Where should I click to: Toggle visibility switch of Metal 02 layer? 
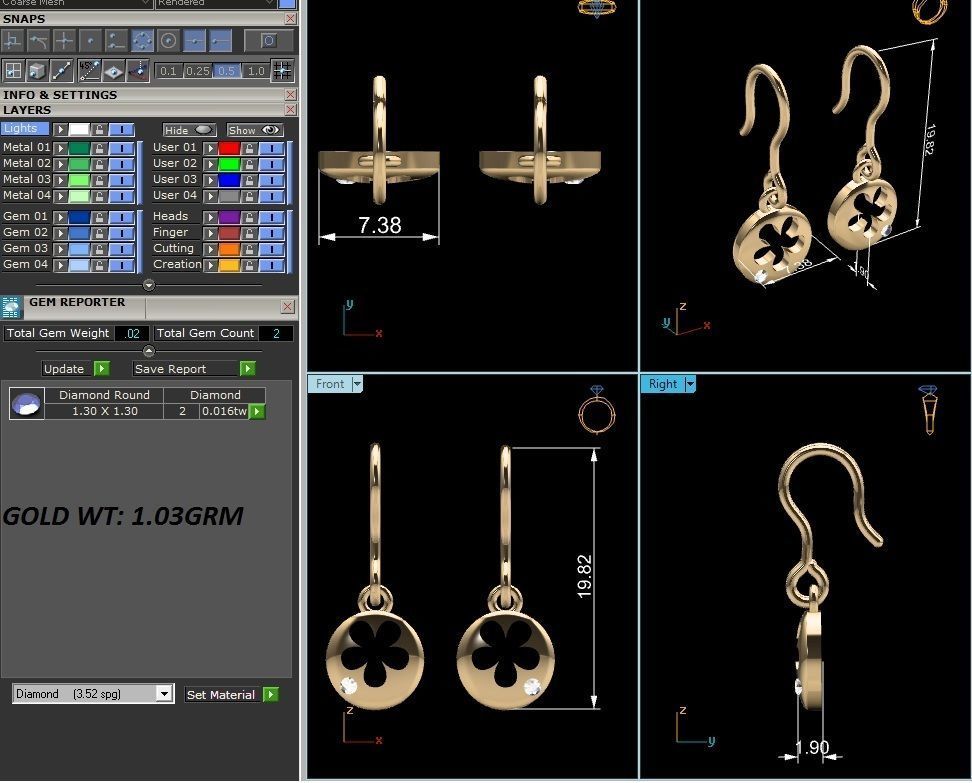click(x=122, y=164)
